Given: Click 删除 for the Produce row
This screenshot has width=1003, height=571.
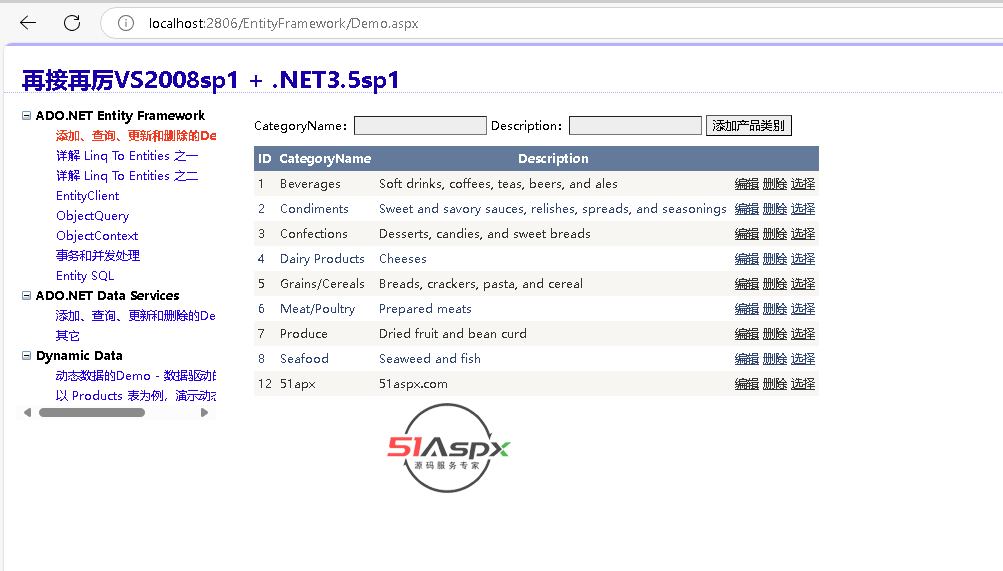Looking at the screenshot, I should point(775,334).
